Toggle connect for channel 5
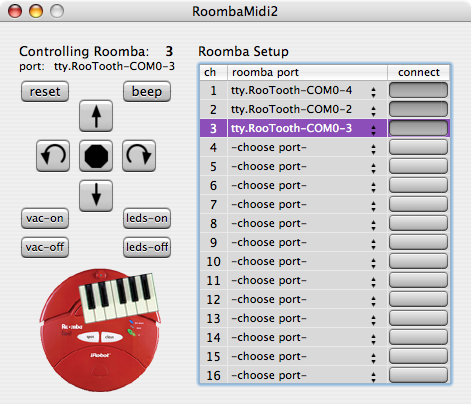This screenshot has width=471, height=404. (x=418, y=166)
